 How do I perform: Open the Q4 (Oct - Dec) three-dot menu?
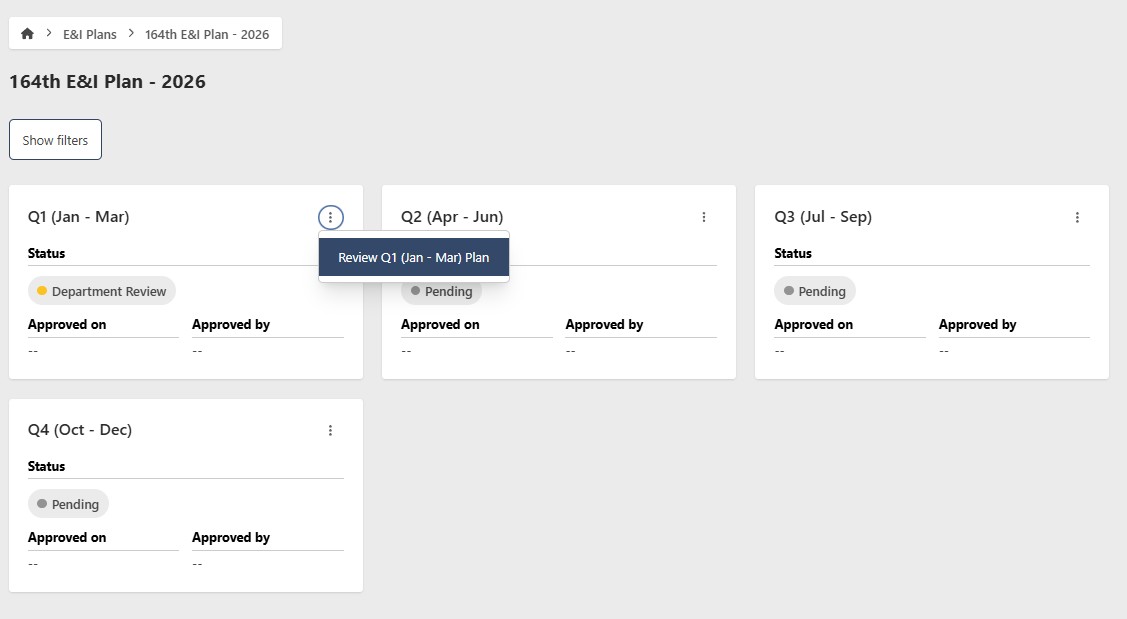coord(330,430)
